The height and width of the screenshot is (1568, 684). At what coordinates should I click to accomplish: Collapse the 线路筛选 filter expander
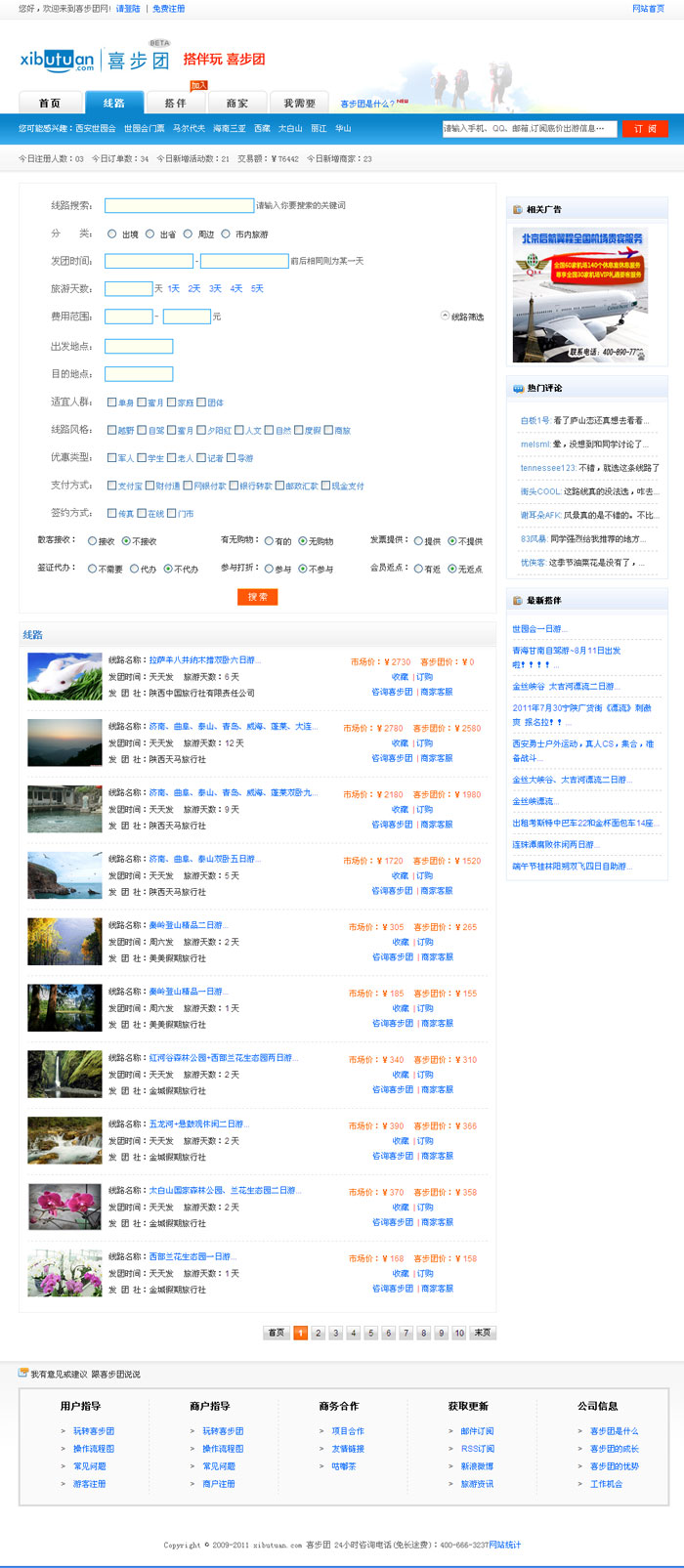click(445, 316)
